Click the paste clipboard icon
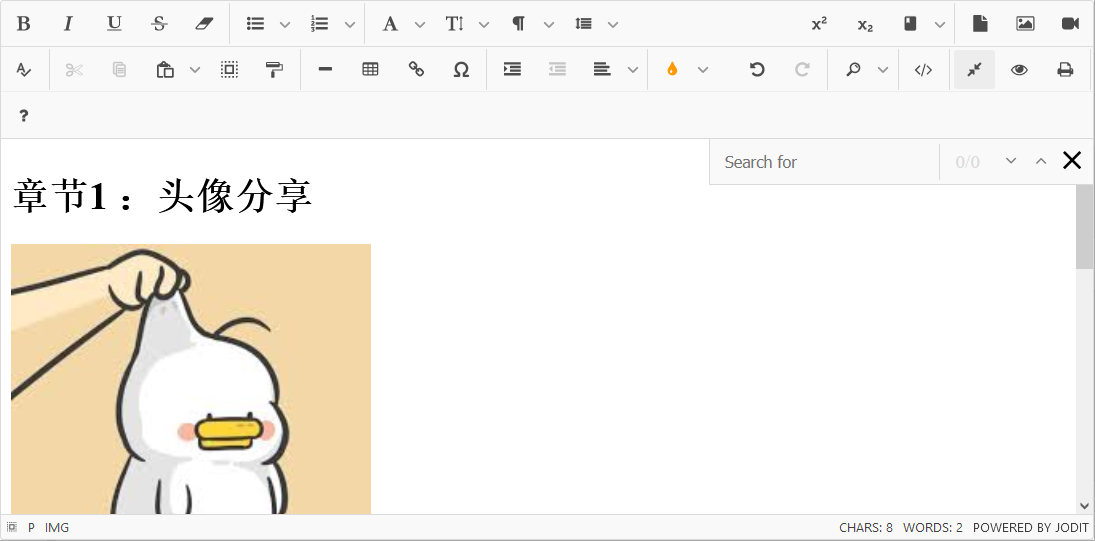The image size is (1095, 541). pyautogui.click(x=166, y=70)
